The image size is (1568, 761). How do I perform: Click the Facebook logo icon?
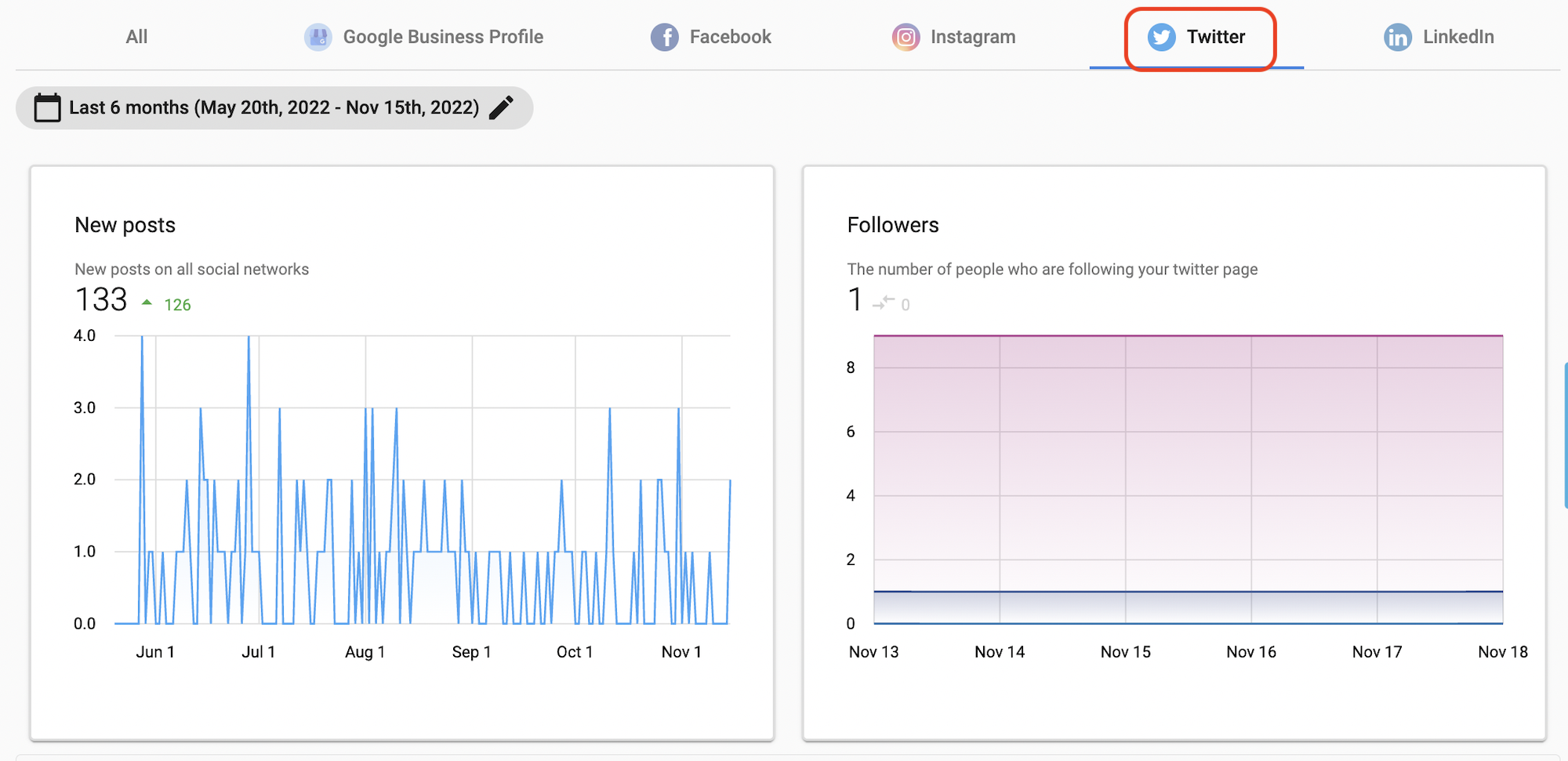[x=665, y=37]
